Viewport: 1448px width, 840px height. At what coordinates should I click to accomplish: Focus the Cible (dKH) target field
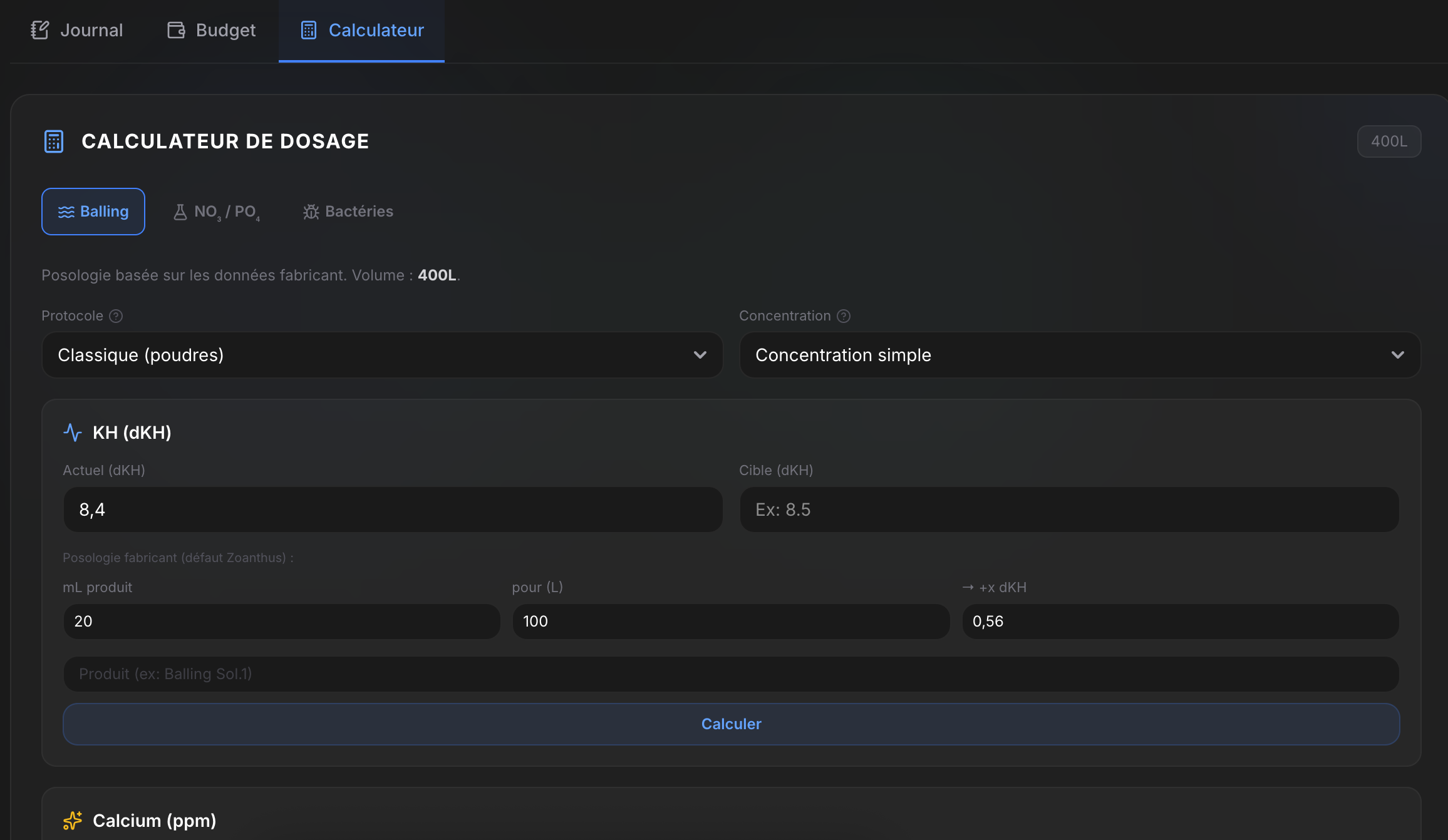click(1069, 510)
